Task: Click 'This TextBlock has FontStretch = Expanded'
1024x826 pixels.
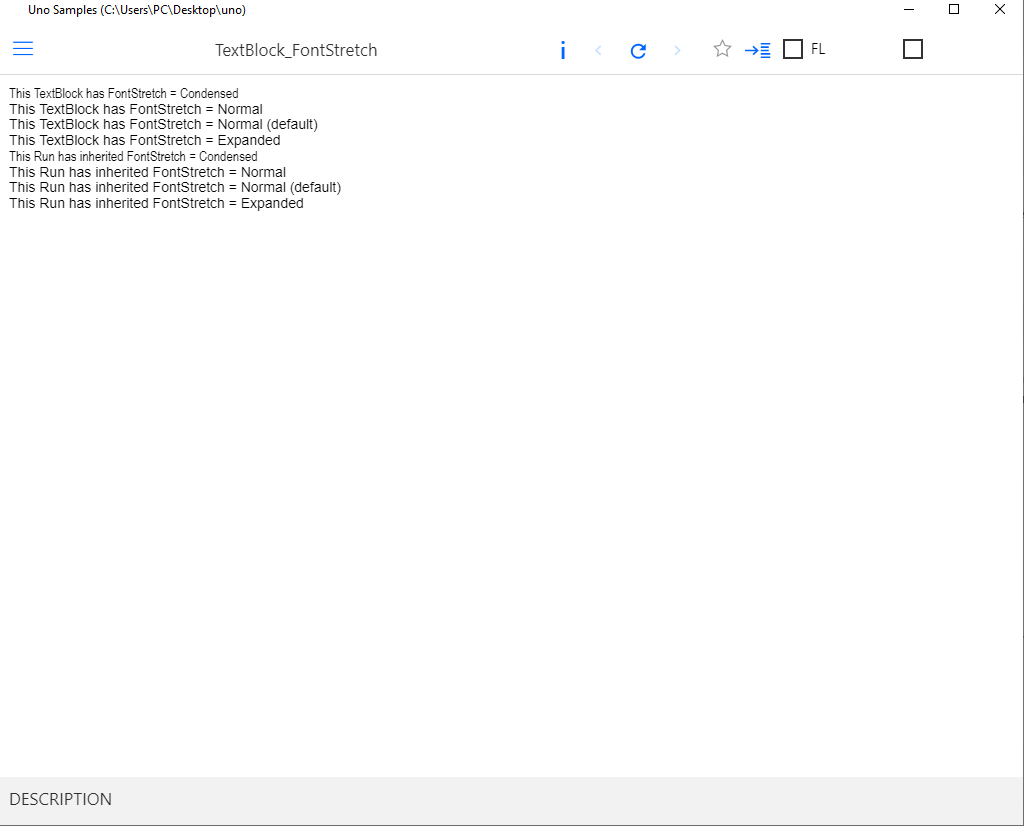Action: pos(145,140)
